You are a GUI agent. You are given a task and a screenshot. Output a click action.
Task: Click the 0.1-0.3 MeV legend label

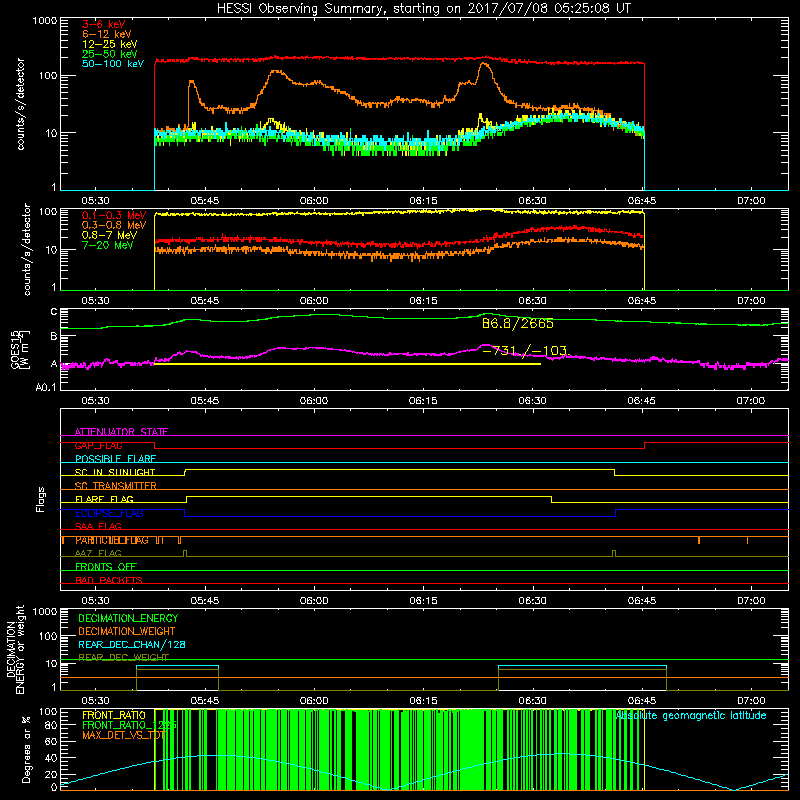point(114,215)
